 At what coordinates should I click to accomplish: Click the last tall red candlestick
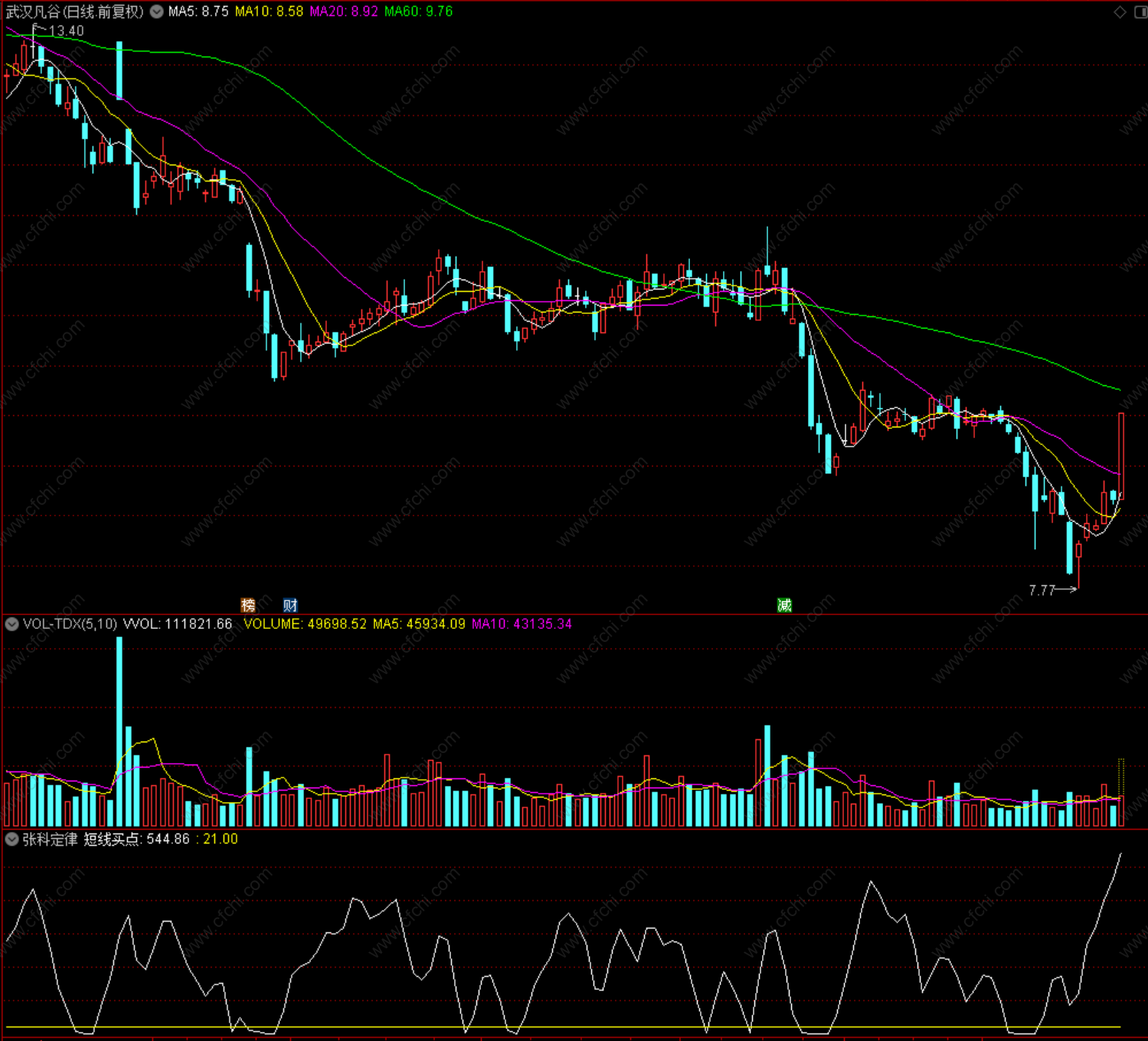(x=1121, y=456)
